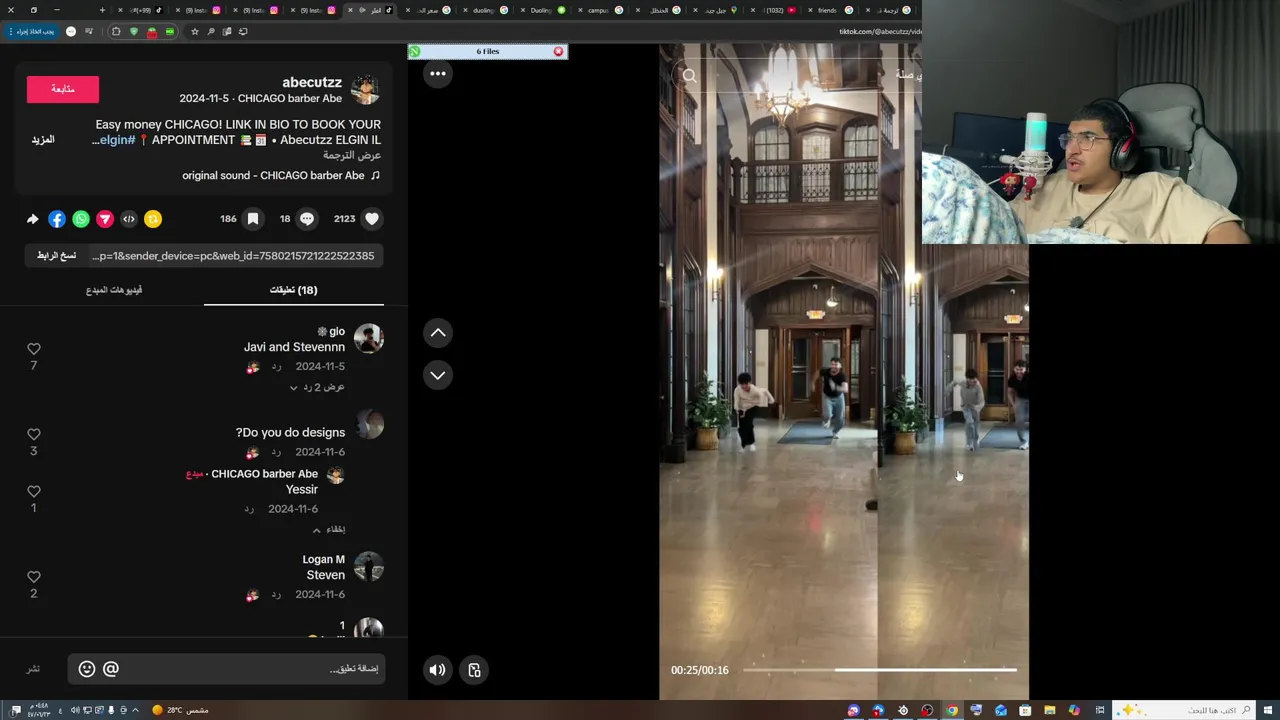Open gio's commenter avatar

[369, 338]
